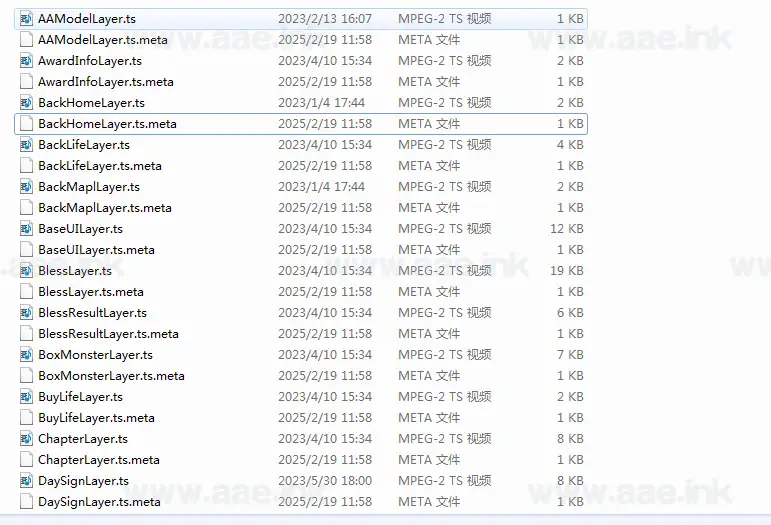The width and height of the screenshot is (771, 525).
Task: Click the AAModelLayer.ts video file icon
Action: pyautogui.click(x=26, y=19)
